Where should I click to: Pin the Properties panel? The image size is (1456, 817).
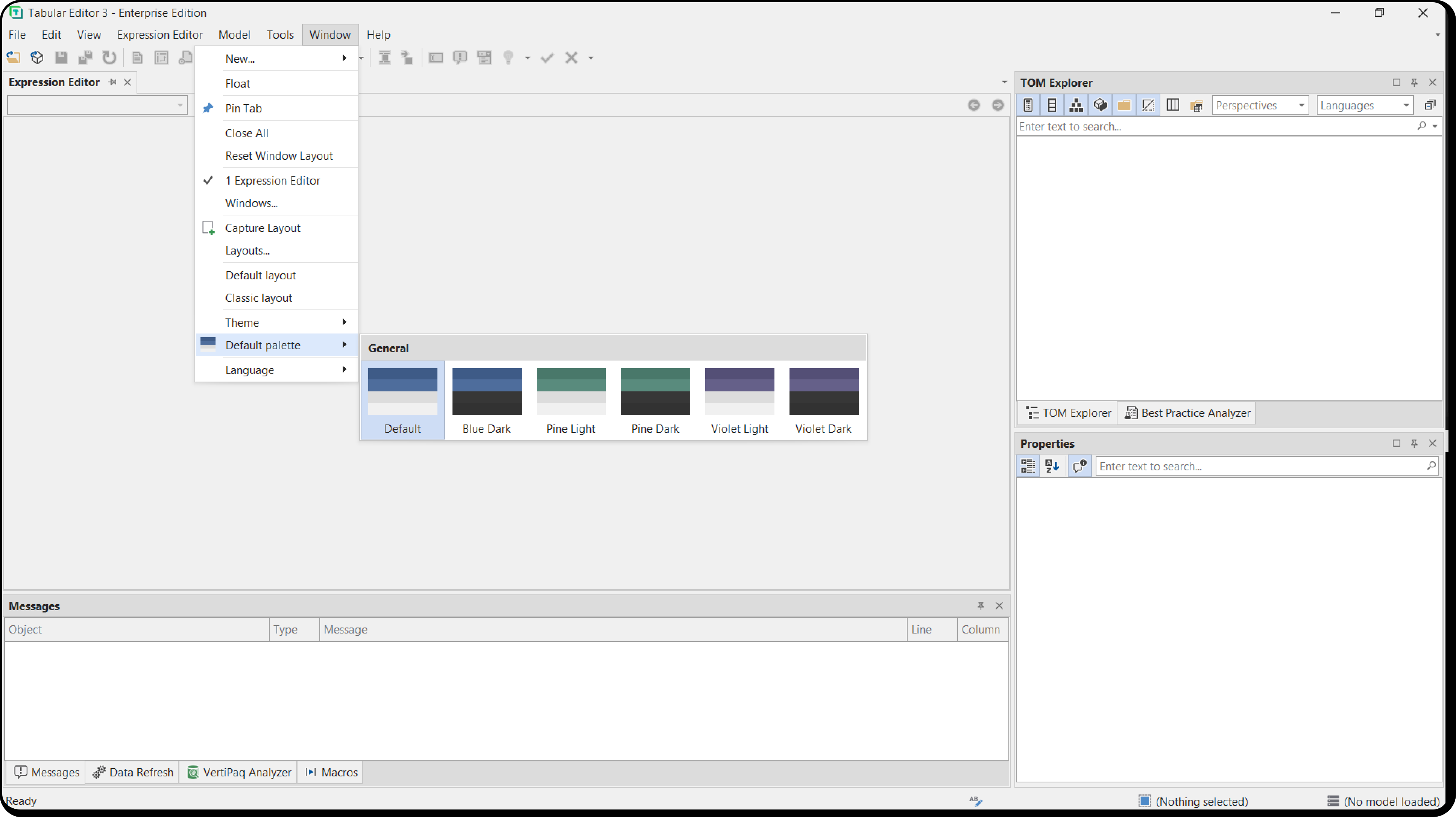[x=1414, y=444]
